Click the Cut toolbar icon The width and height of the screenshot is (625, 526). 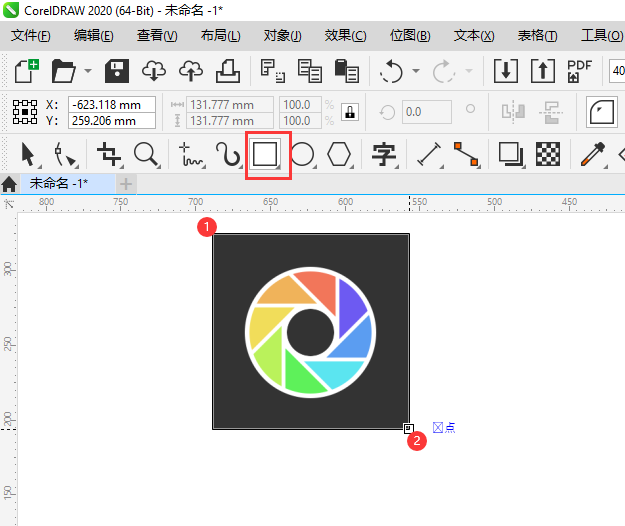[x=273, y=71]
